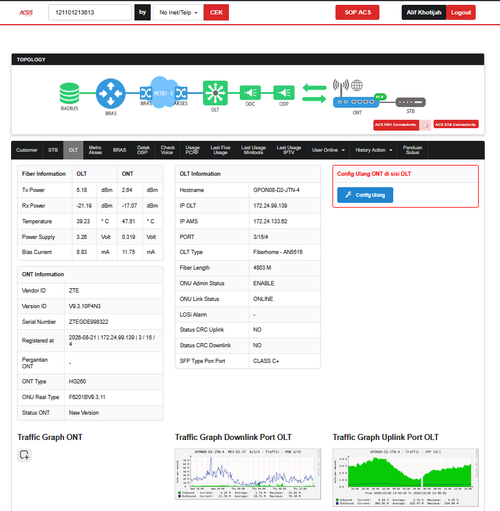Viewport: 500px width, 511px height.
Task: Focus the search number input field
Action: 90,13
